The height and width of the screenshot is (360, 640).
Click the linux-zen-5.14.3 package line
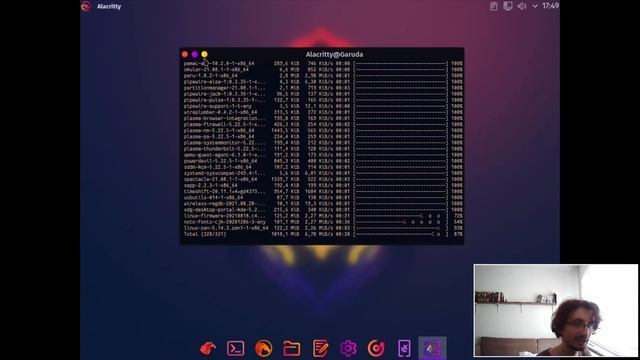click(x=323, y=228)
